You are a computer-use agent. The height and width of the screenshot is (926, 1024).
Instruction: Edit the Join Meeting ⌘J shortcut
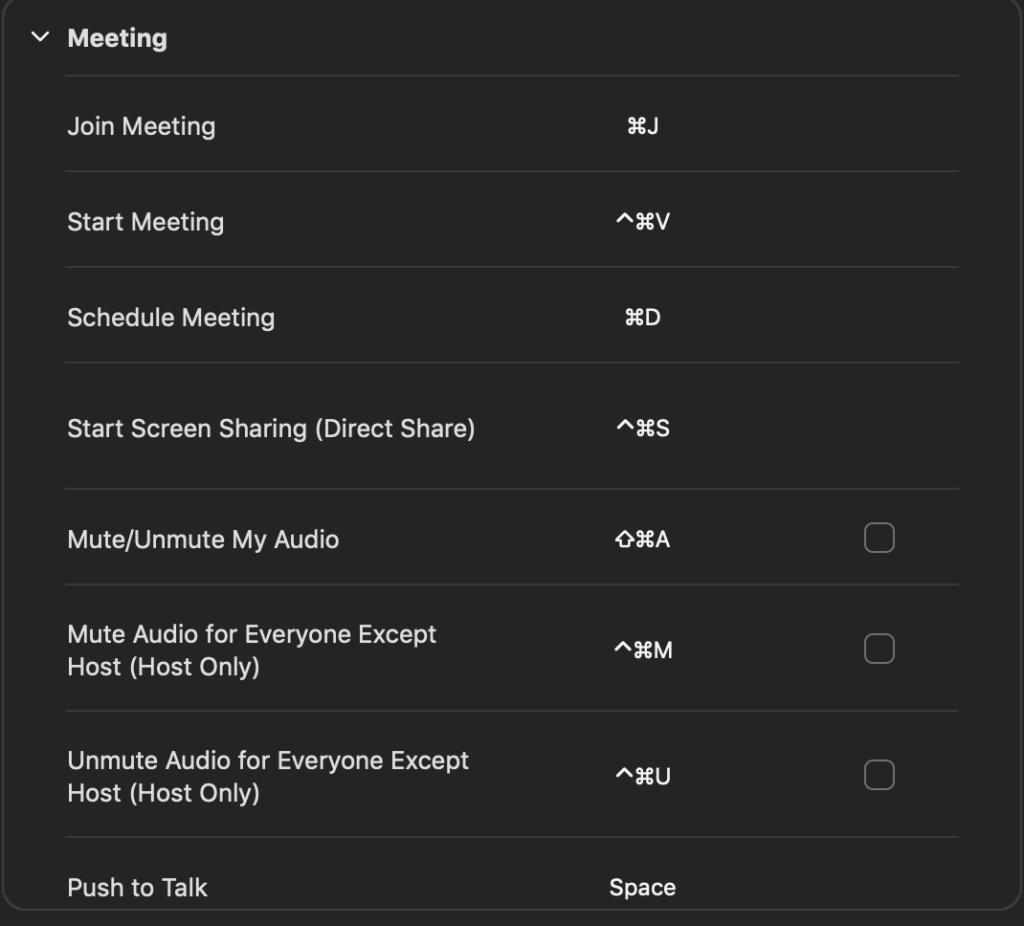coord(642,126)
